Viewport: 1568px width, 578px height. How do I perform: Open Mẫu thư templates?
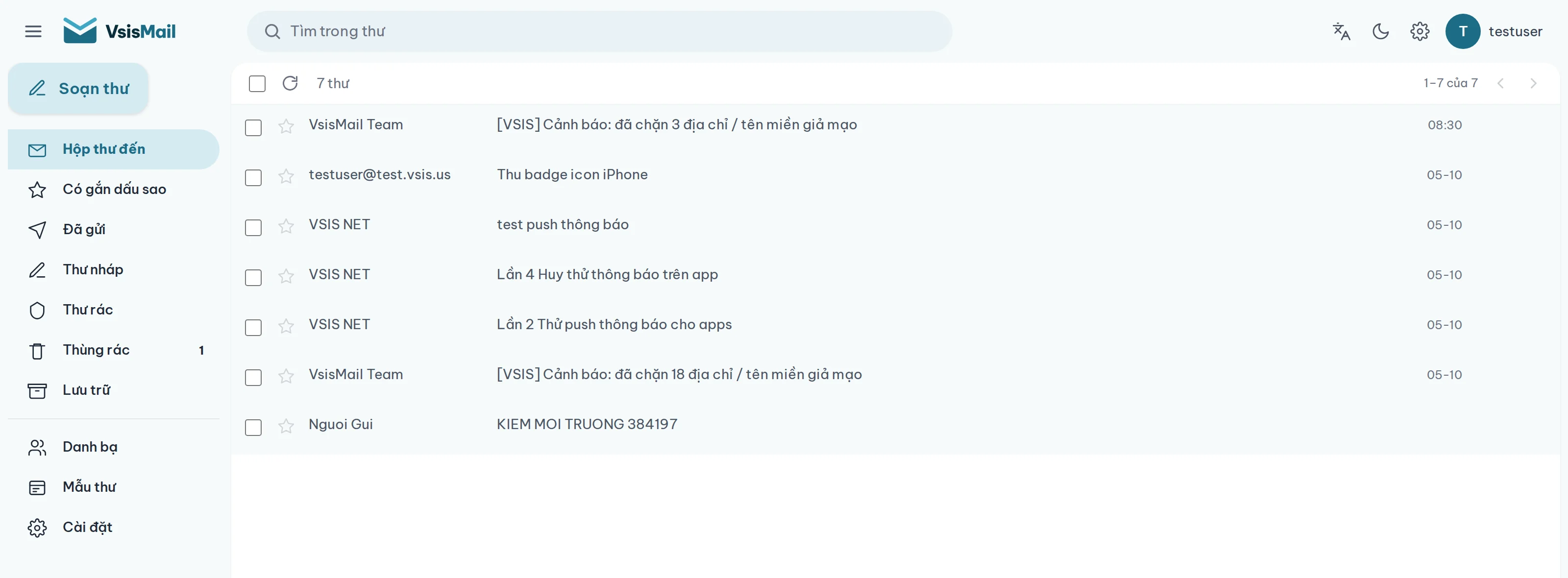coord(113,487)
